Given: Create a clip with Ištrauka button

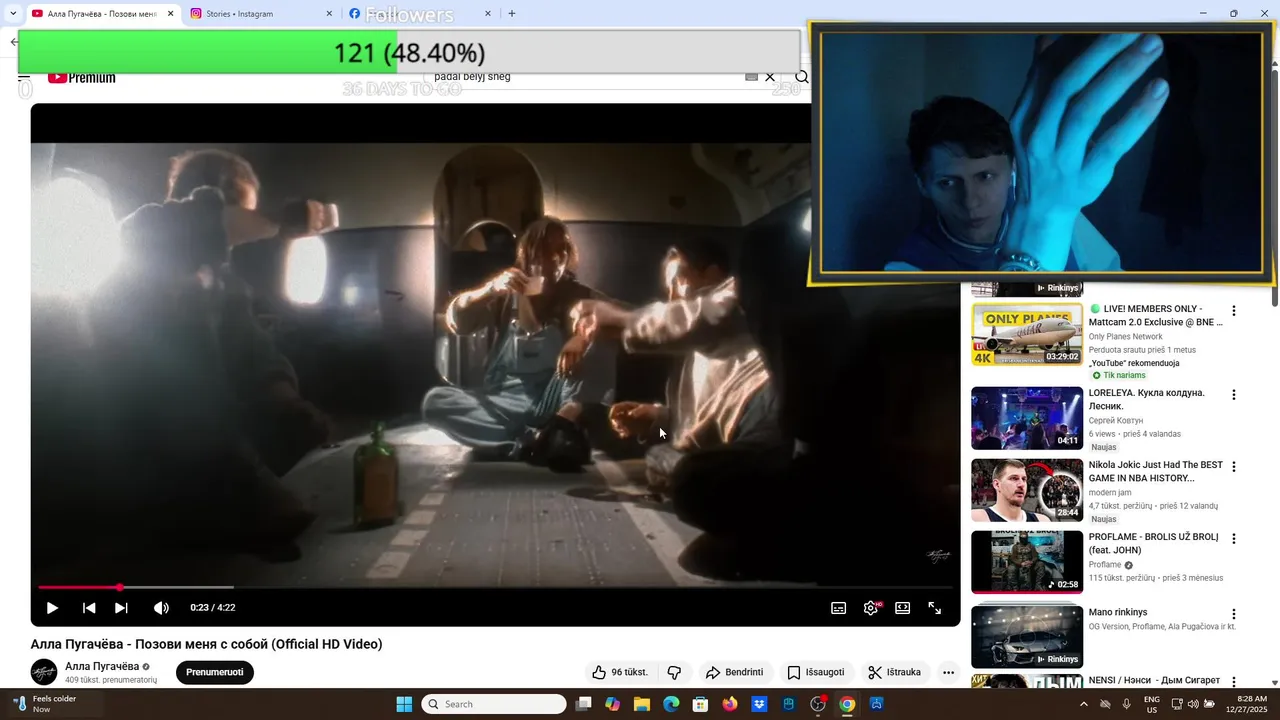Looking at the screenshot, I should (x=894, y=672).
